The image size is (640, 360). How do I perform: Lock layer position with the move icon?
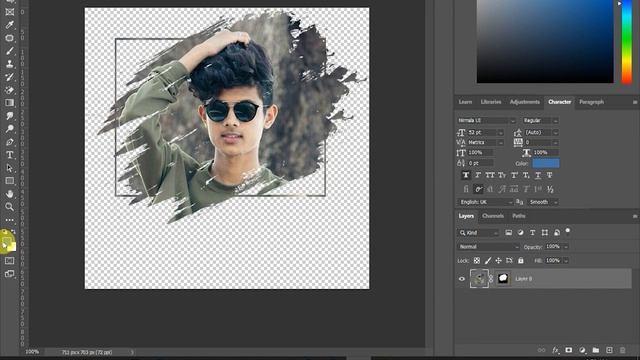pos(498,260)
